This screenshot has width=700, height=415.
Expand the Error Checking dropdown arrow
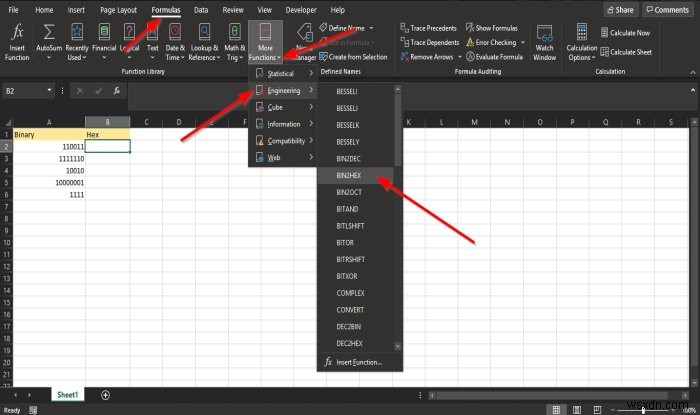523,42
